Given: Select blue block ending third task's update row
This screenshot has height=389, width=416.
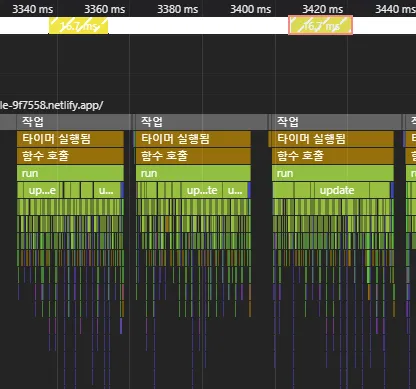Looking at the screenshot, I should click(392, 190).
